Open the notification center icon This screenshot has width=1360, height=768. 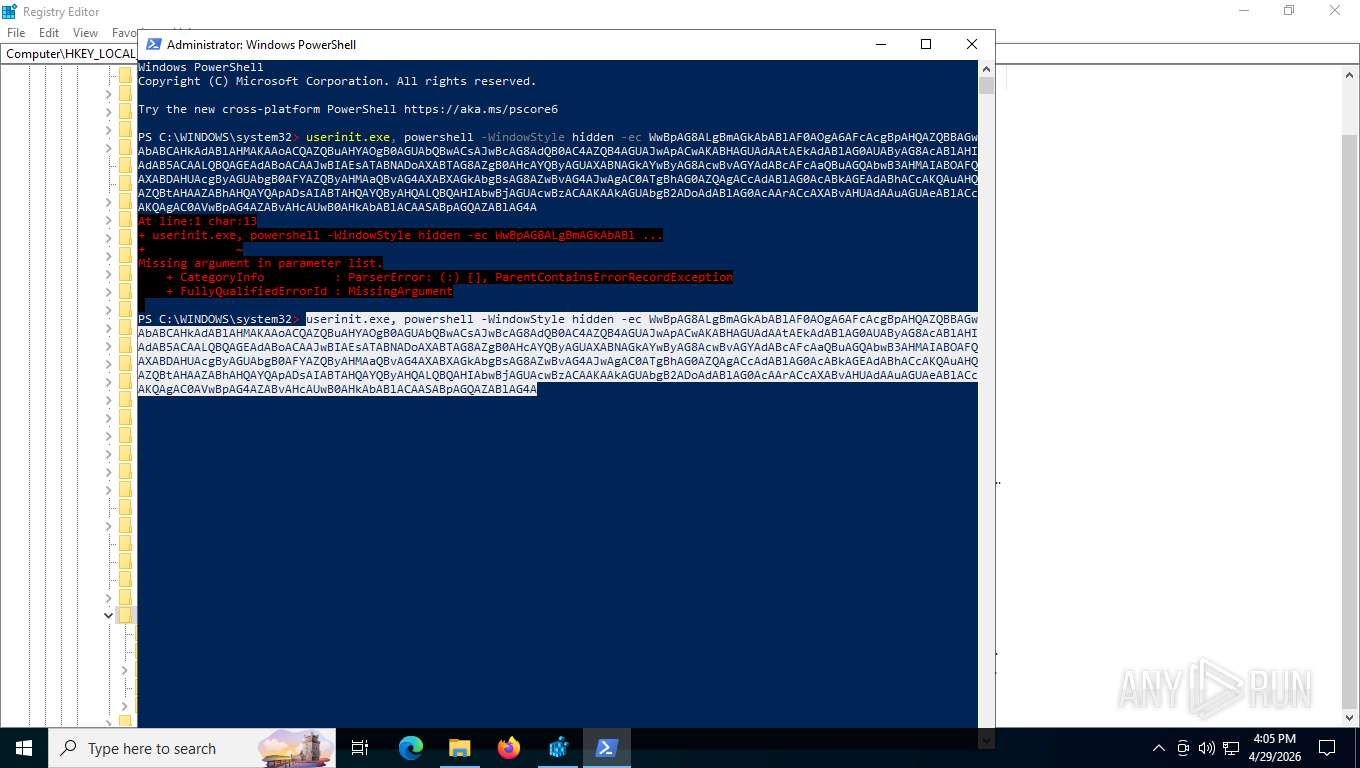point(1327,748)
